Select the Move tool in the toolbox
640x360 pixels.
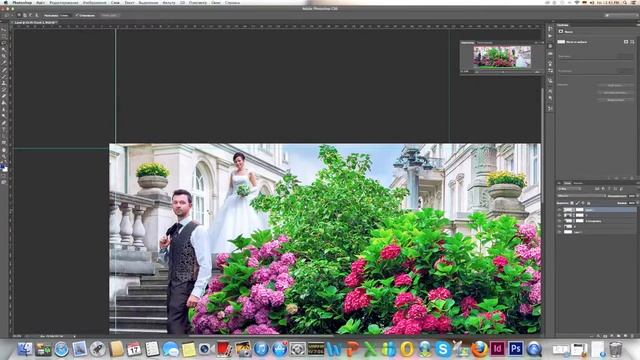[4, 30]
